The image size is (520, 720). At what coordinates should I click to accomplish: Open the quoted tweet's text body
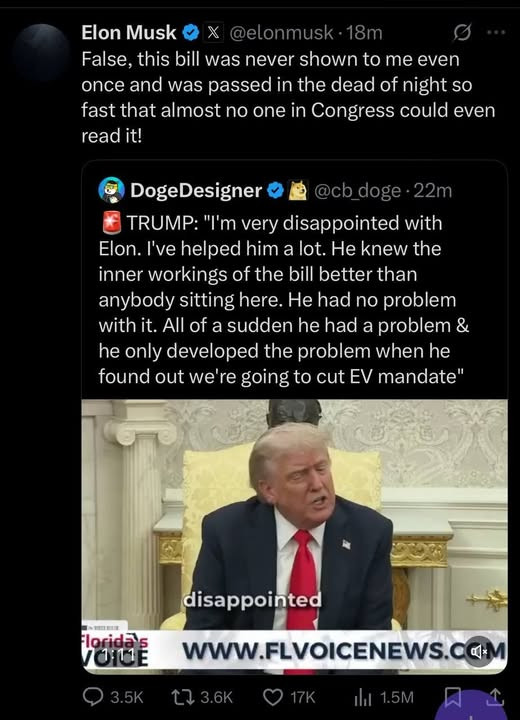[283, 299]
